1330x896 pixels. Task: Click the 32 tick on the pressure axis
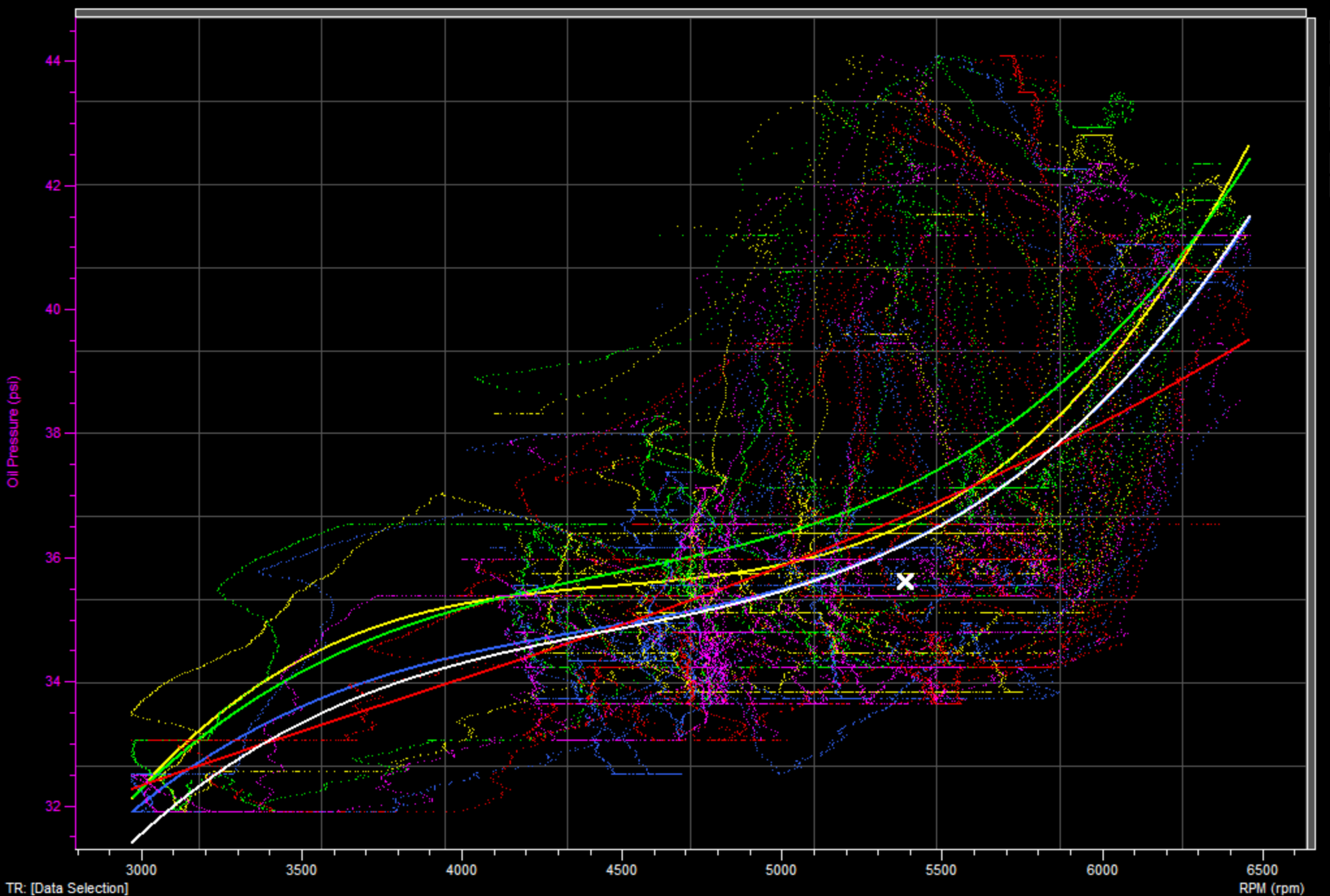53,806
